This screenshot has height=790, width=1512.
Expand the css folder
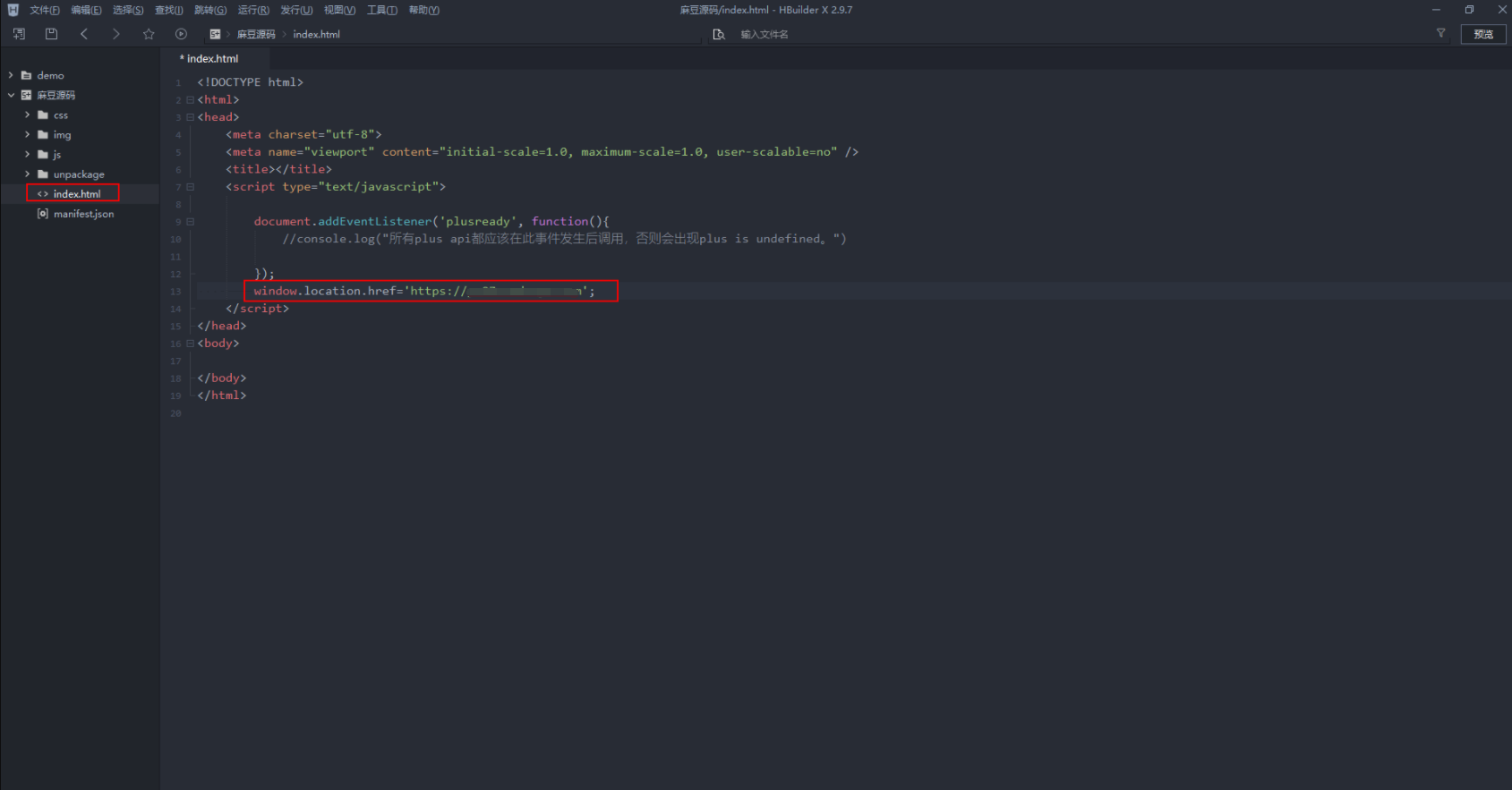click(28, 115)
